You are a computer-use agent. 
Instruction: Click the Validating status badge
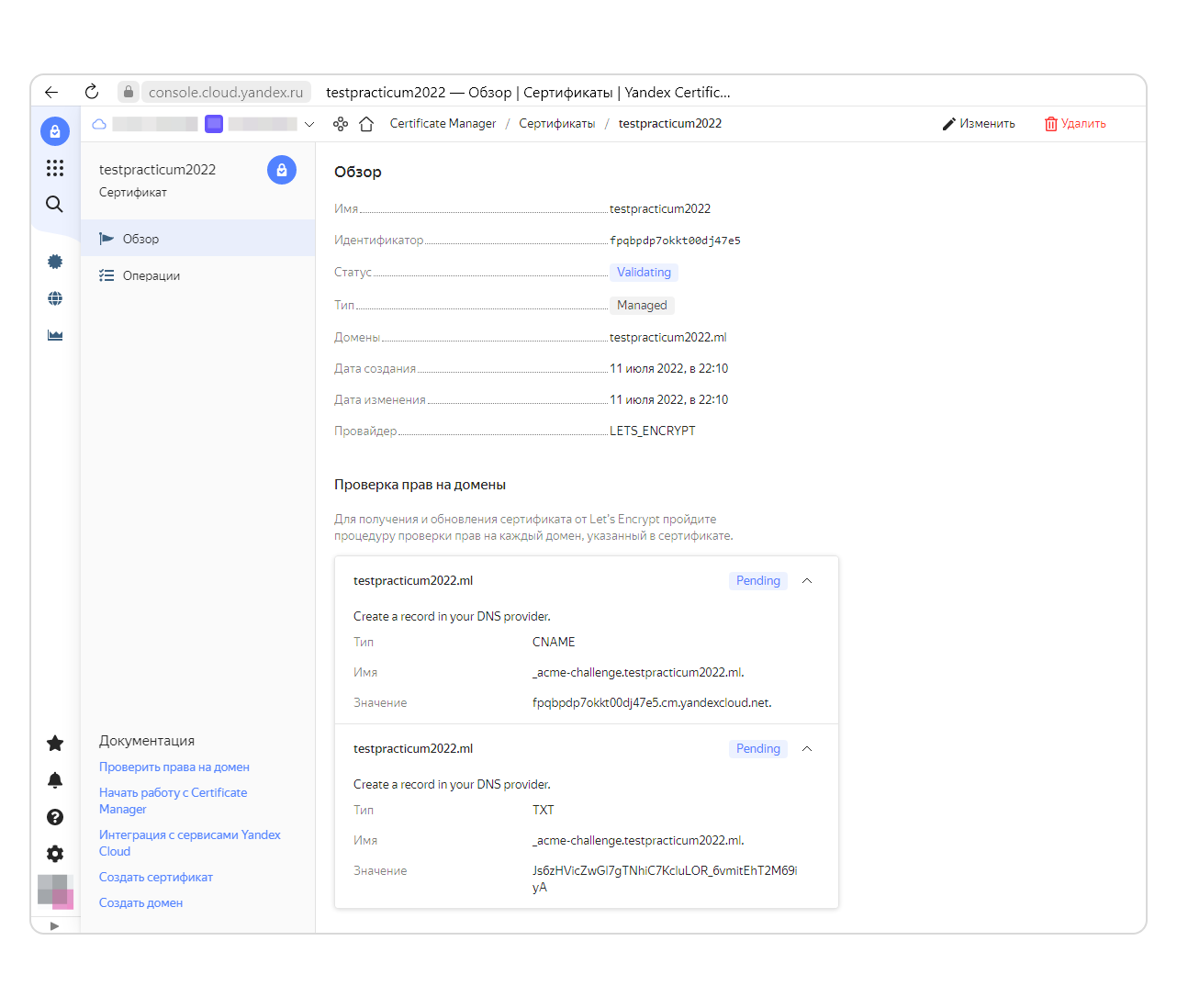click(644, 272)
